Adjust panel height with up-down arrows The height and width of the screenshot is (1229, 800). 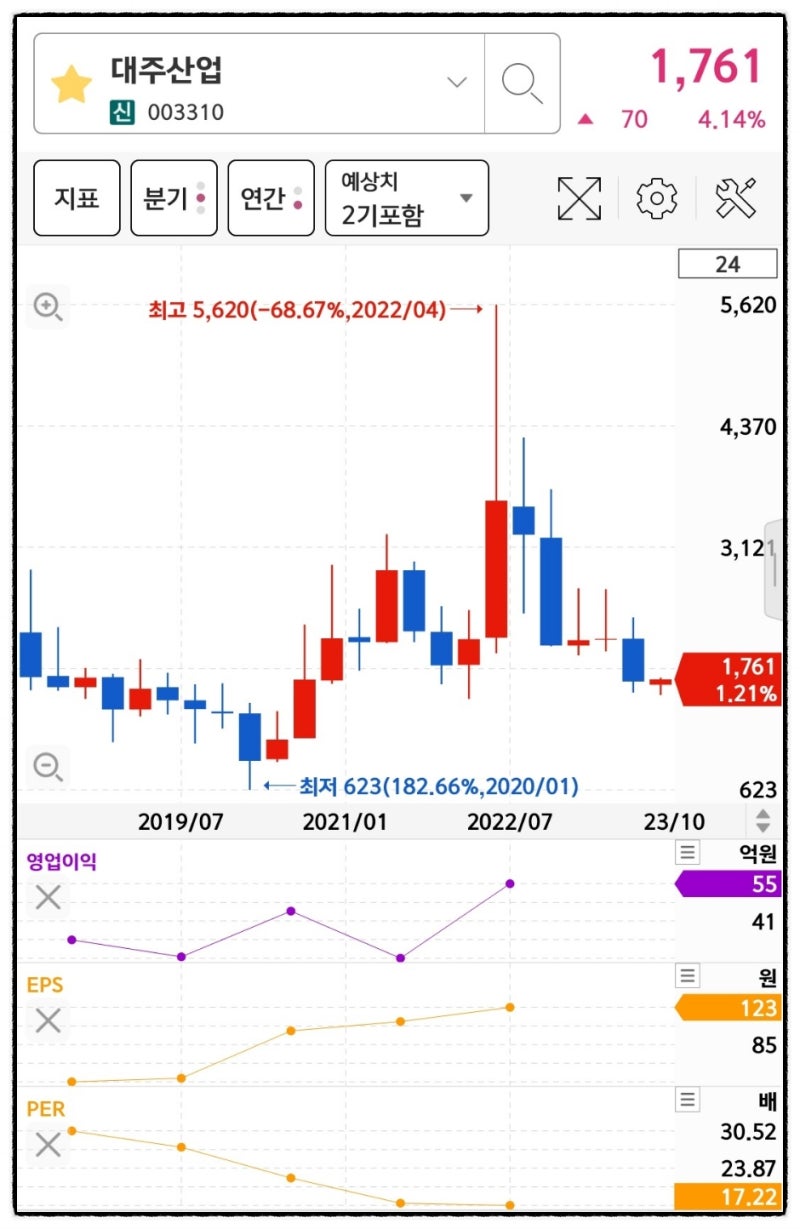coord(763,822)
